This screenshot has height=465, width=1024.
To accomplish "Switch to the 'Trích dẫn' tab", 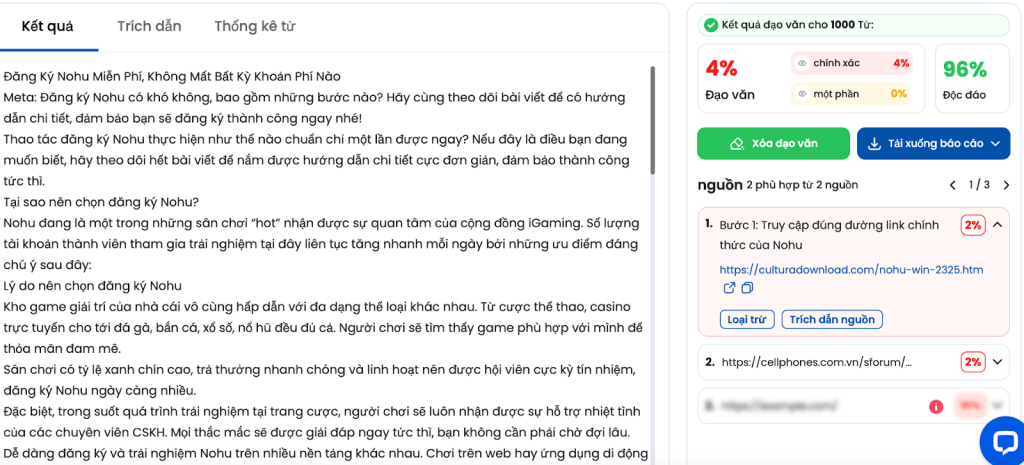I will coord(149,27).
